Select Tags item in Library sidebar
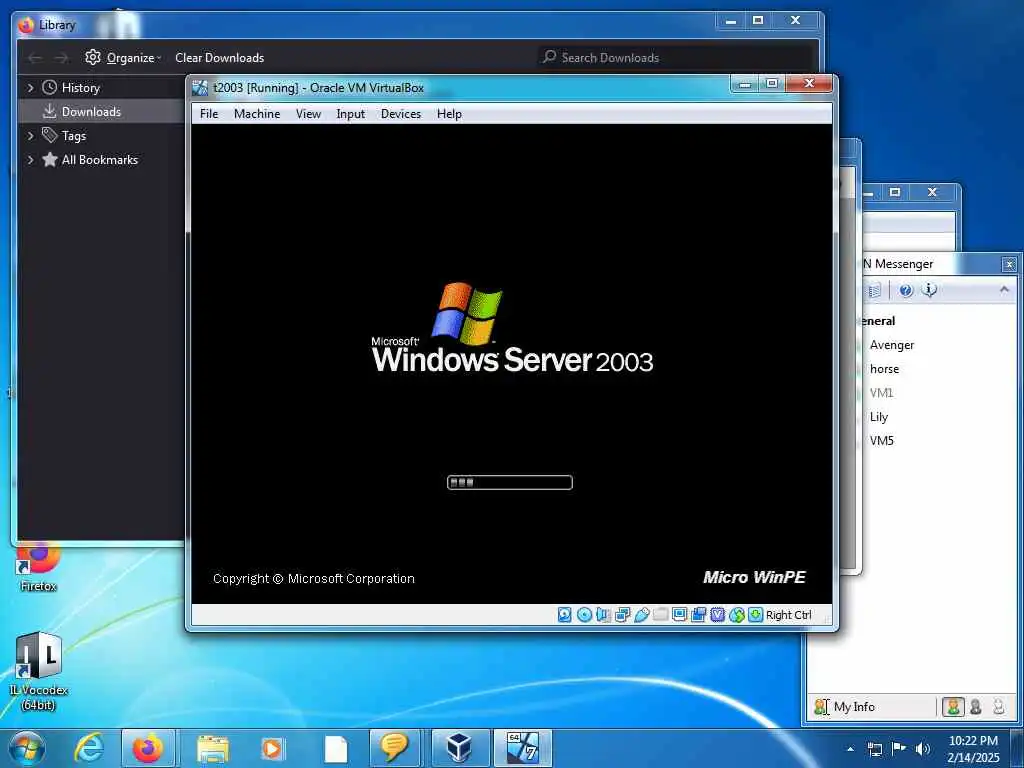This screenshot has height=768, width=1024. coord(64,136)
